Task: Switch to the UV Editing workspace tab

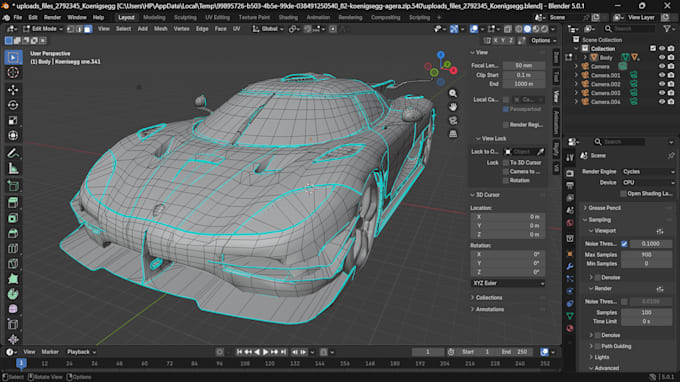Action: click(x=217, y=17)
